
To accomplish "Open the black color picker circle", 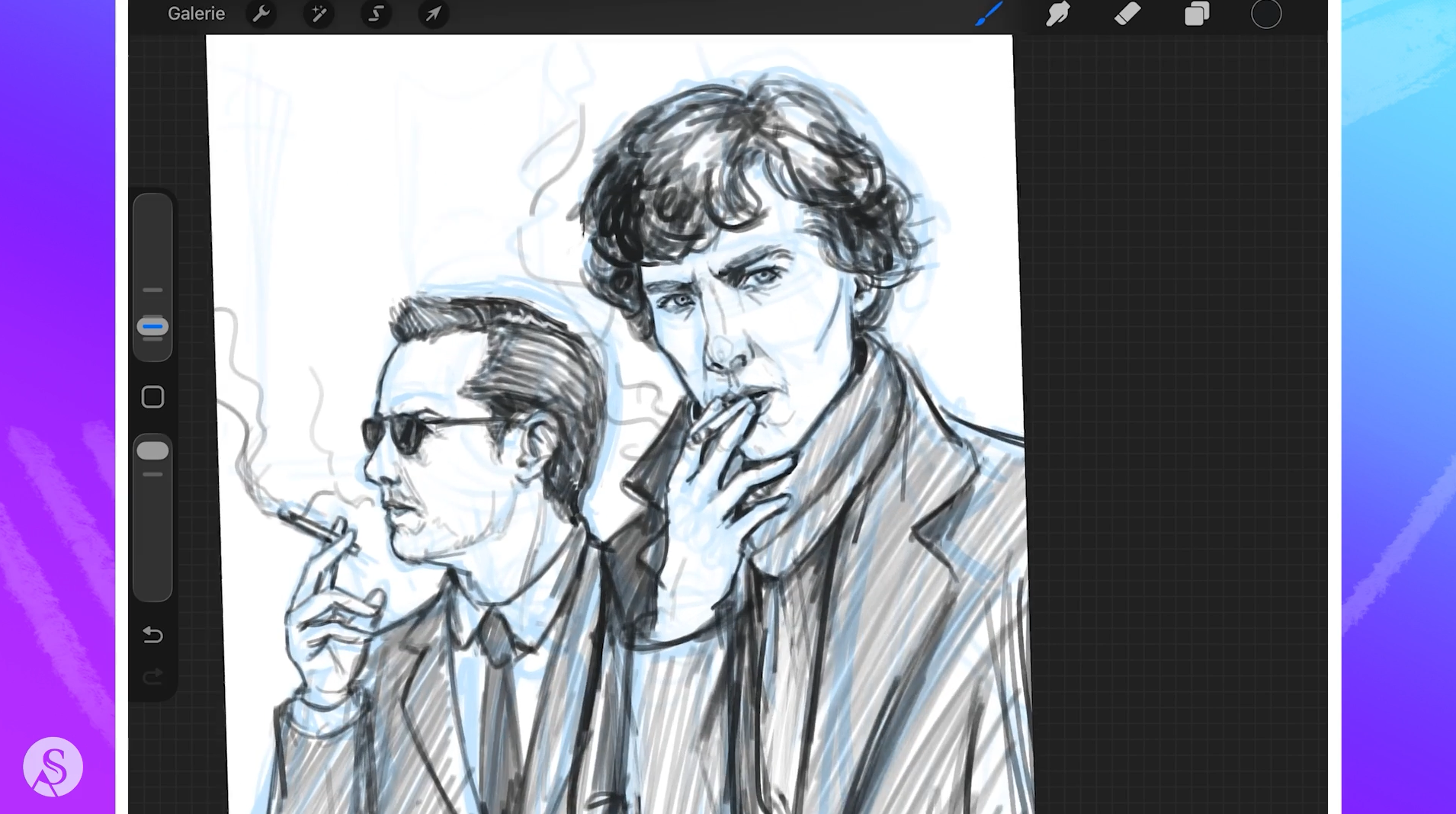I will click(1266, 14).
